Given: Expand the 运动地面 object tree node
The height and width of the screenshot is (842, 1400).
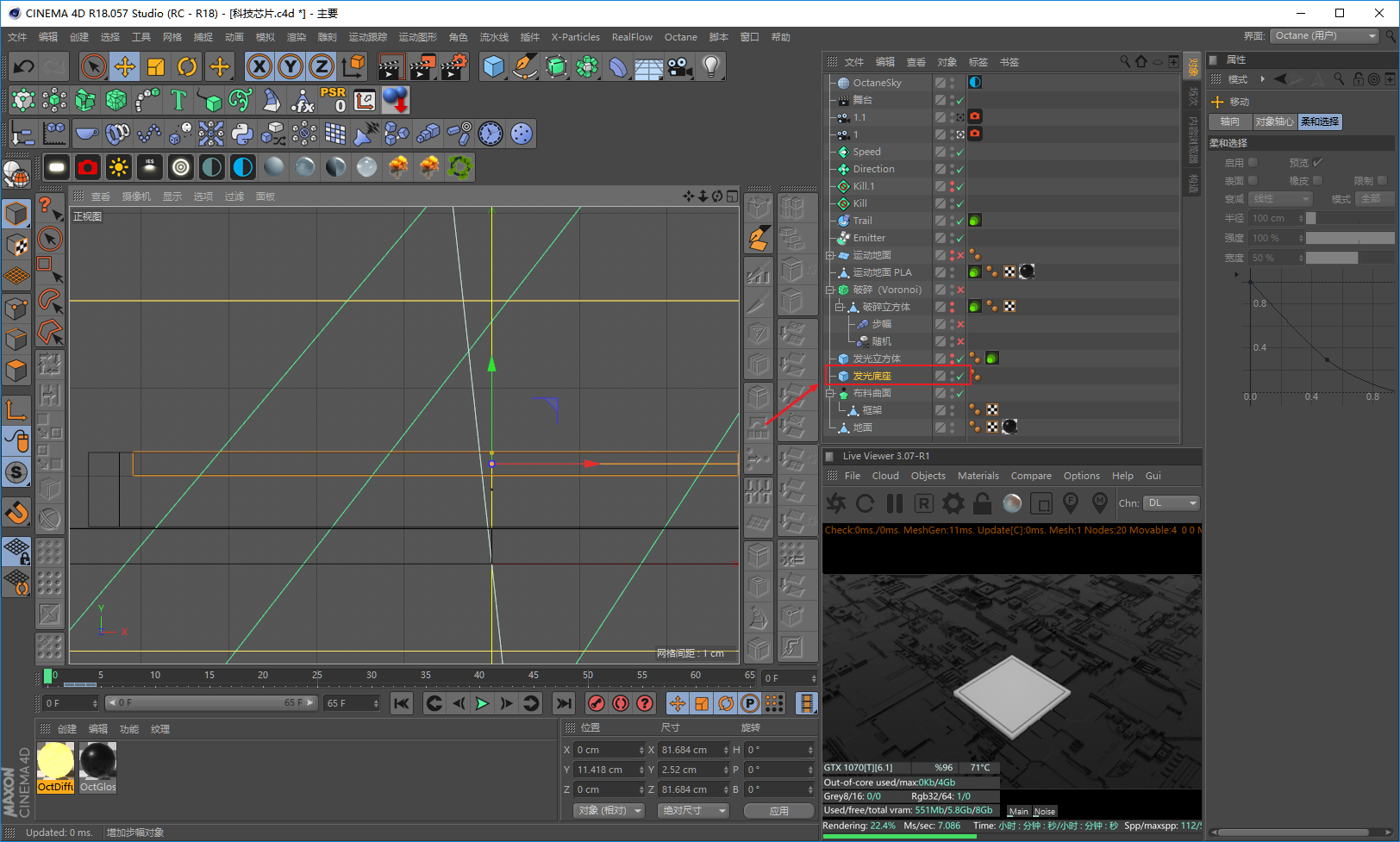Looking at the screenshot, I should [829, 255].
